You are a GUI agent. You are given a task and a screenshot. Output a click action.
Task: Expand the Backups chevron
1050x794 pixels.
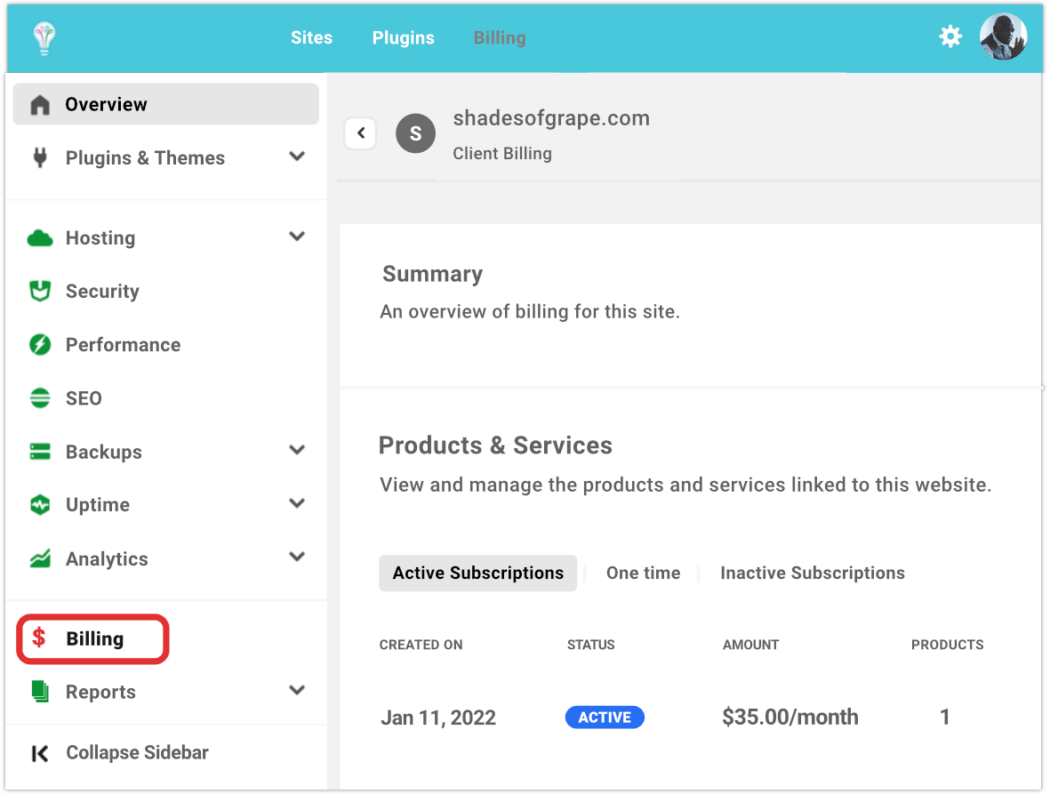(x=297, y=450)
